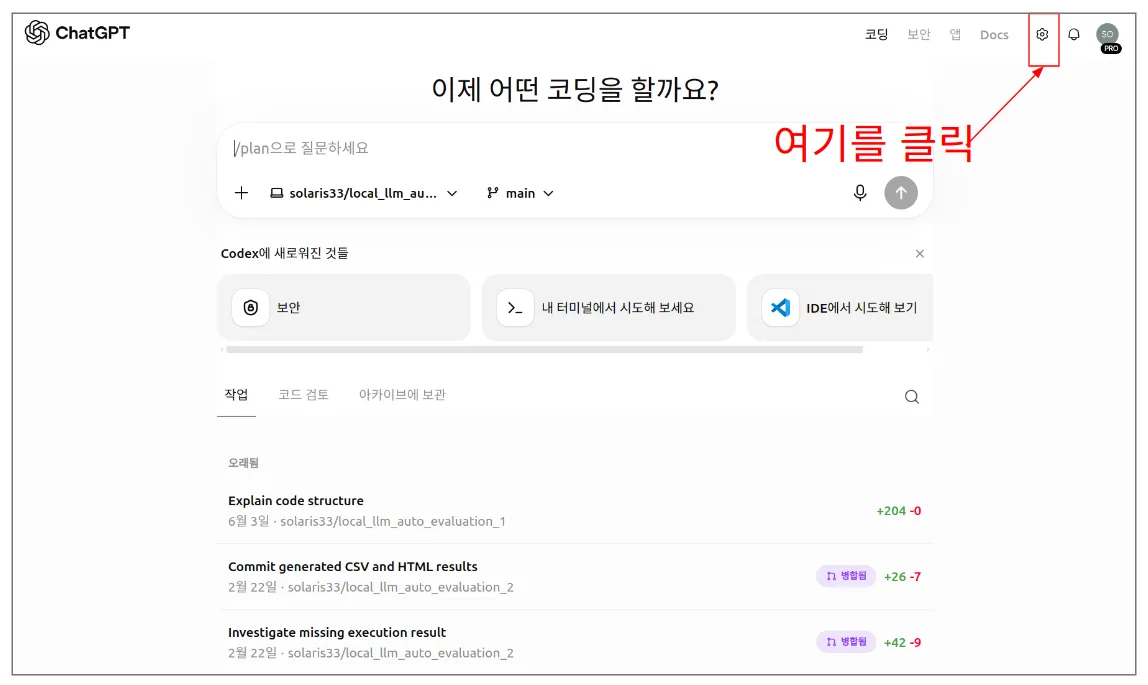Viewport: 1148px width, 685px height.
Task: Click the horizontal scrollbar under feature cards
Action: click(545, 350)
